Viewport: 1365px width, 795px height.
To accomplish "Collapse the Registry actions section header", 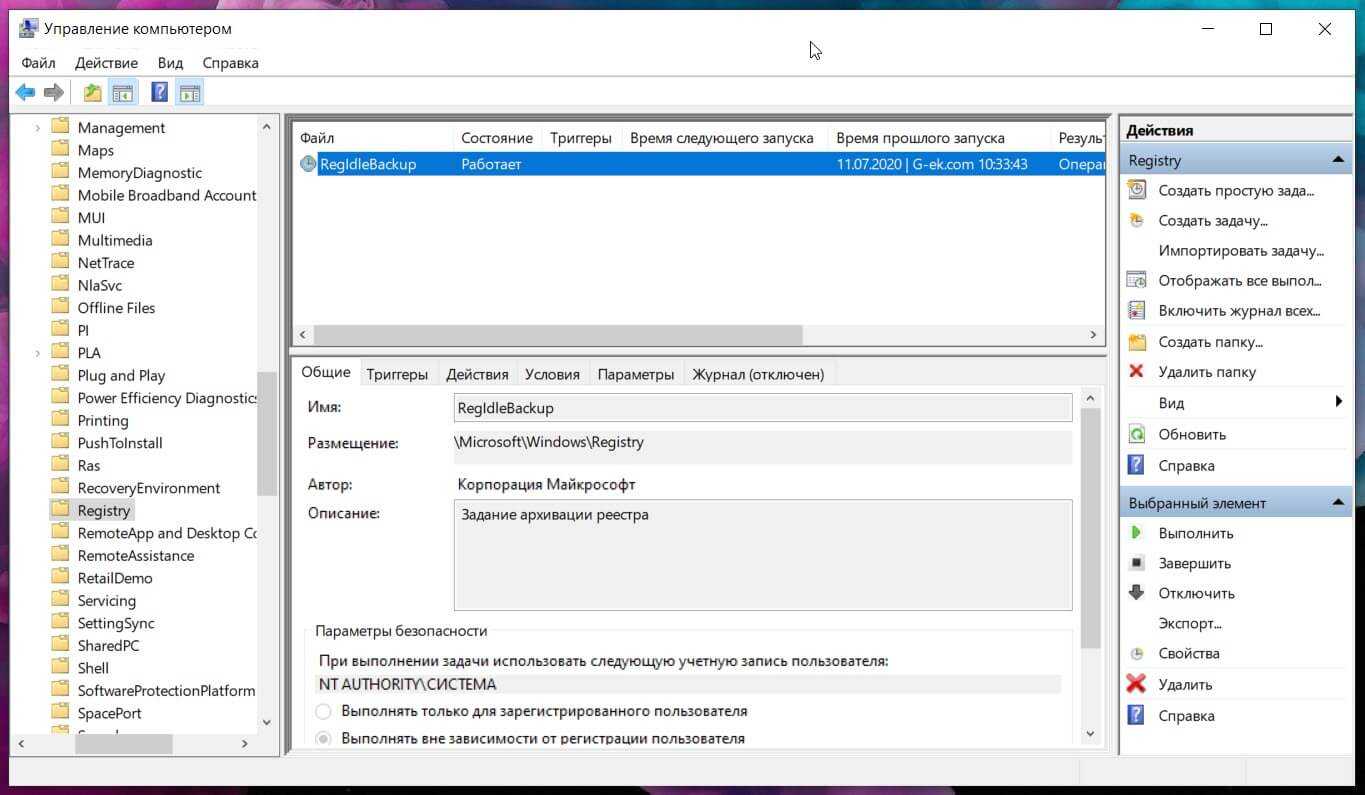I will coord(1337,160).
